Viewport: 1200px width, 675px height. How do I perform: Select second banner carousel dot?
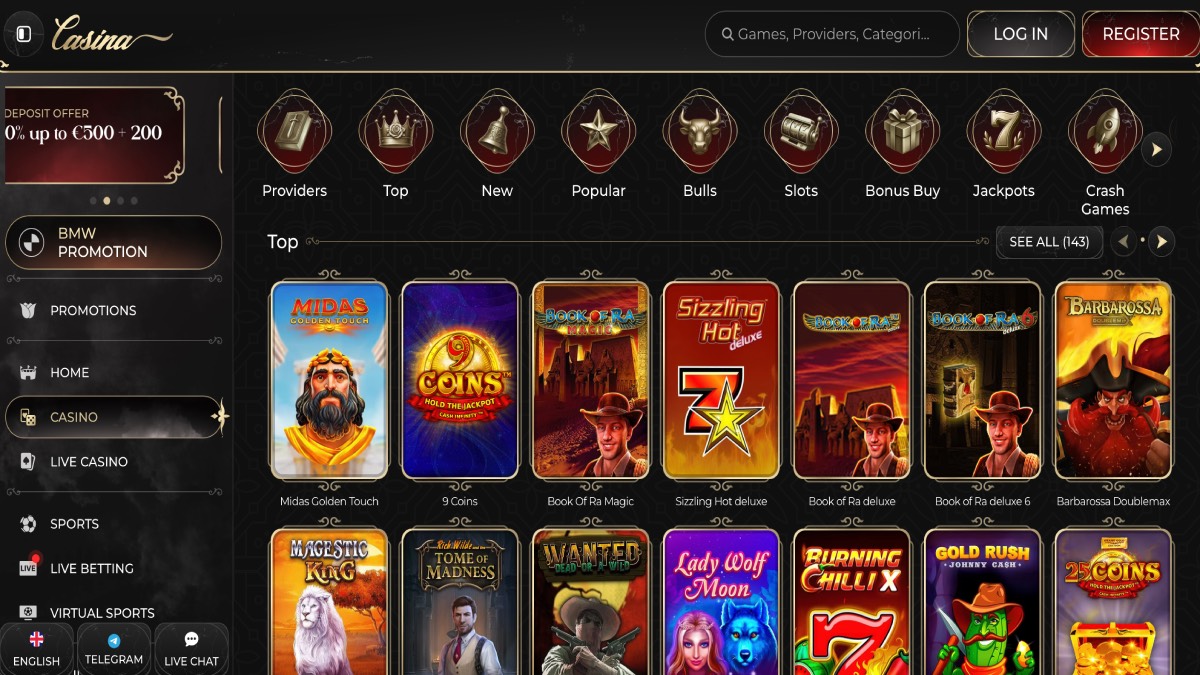(107, 200)
